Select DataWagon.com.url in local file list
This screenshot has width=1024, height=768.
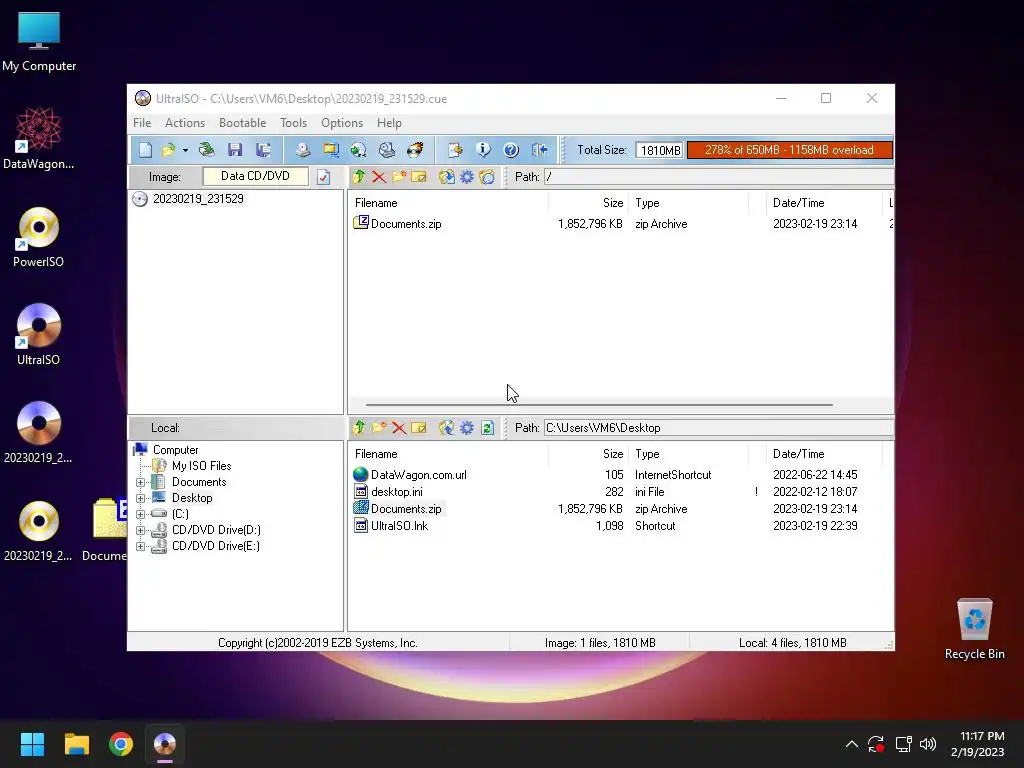click(419, 475)
